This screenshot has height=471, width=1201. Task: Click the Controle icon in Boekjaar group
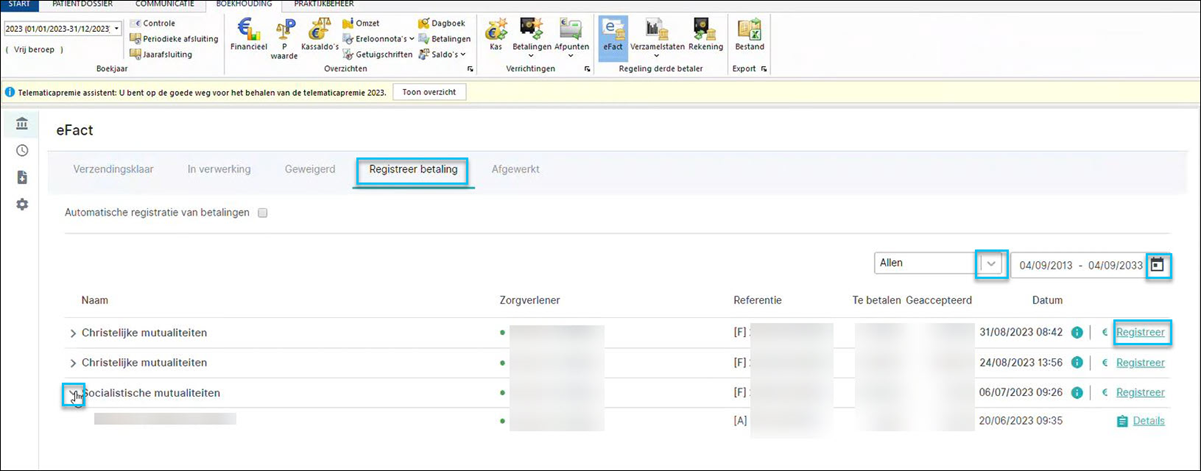pos(153,23)
